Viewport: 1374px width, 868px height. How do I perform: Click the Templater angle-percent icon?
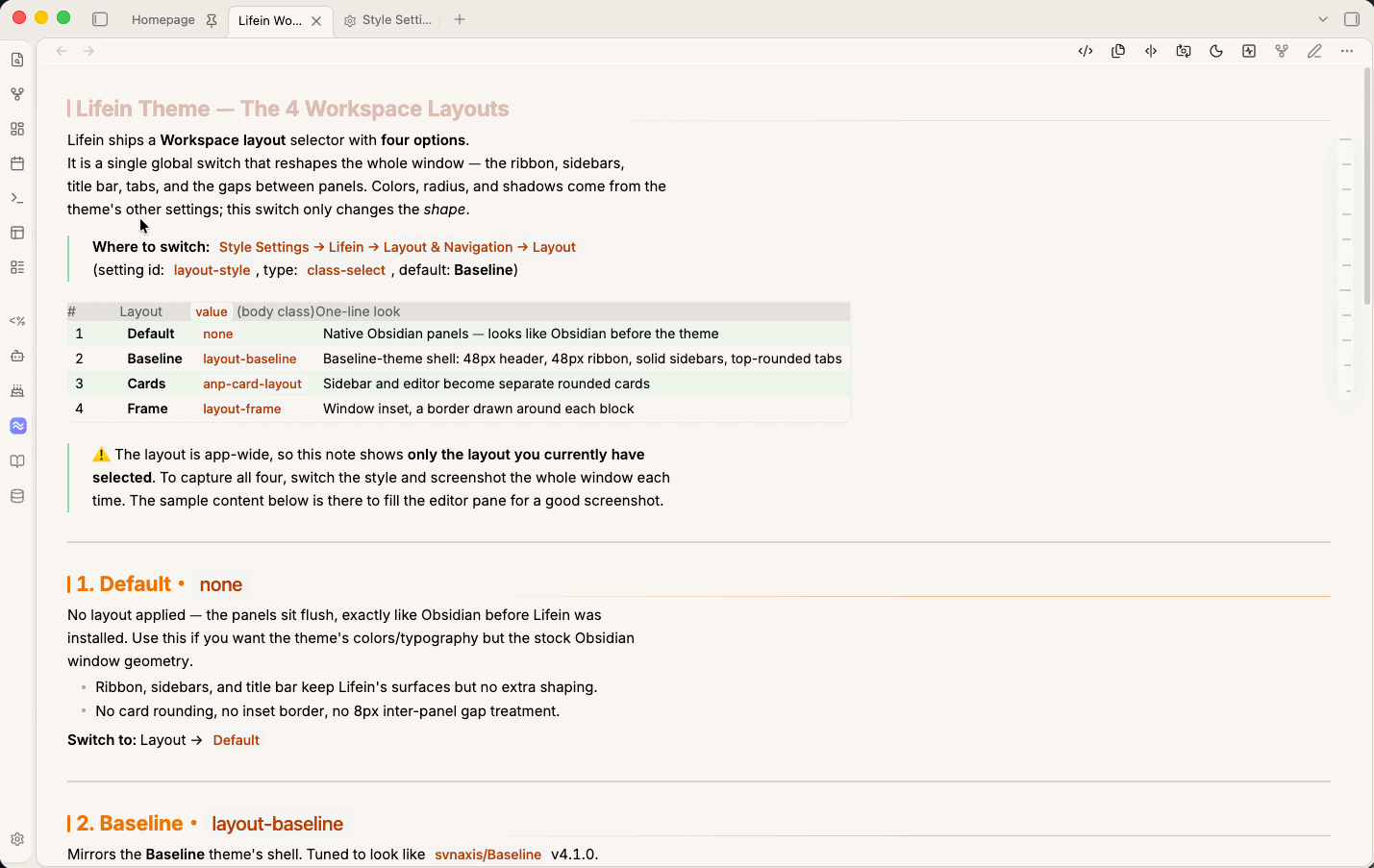click(17, 321)
